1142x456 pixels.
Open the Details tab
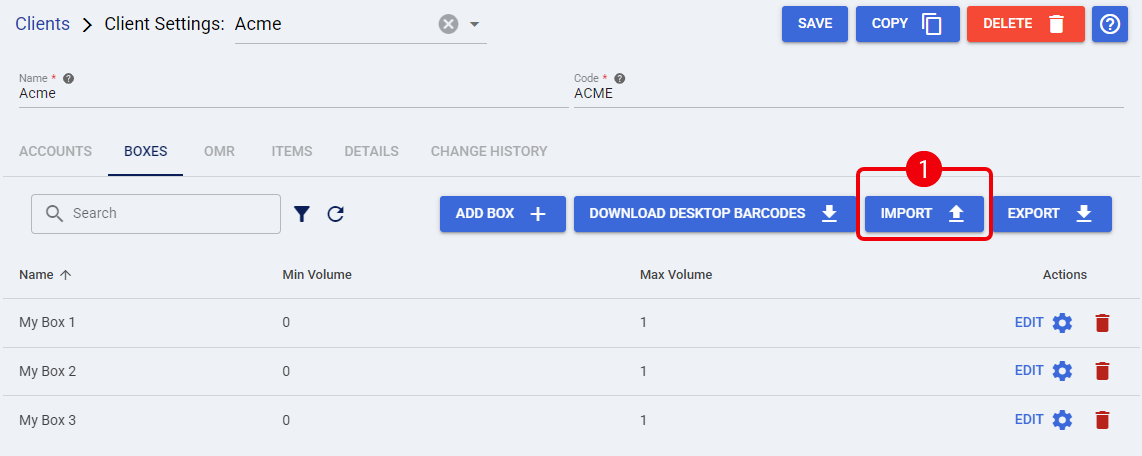tap(371, 152)
